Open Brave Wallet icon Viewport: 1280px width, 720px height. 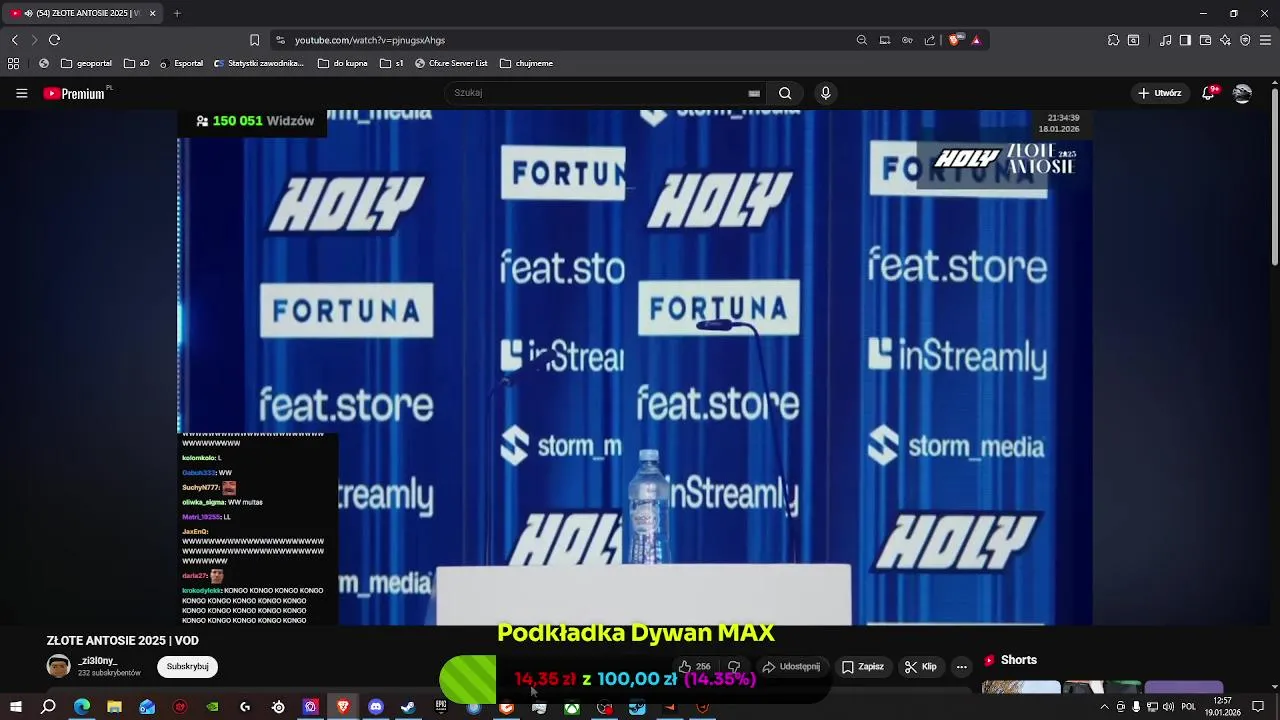(1205, 40)
